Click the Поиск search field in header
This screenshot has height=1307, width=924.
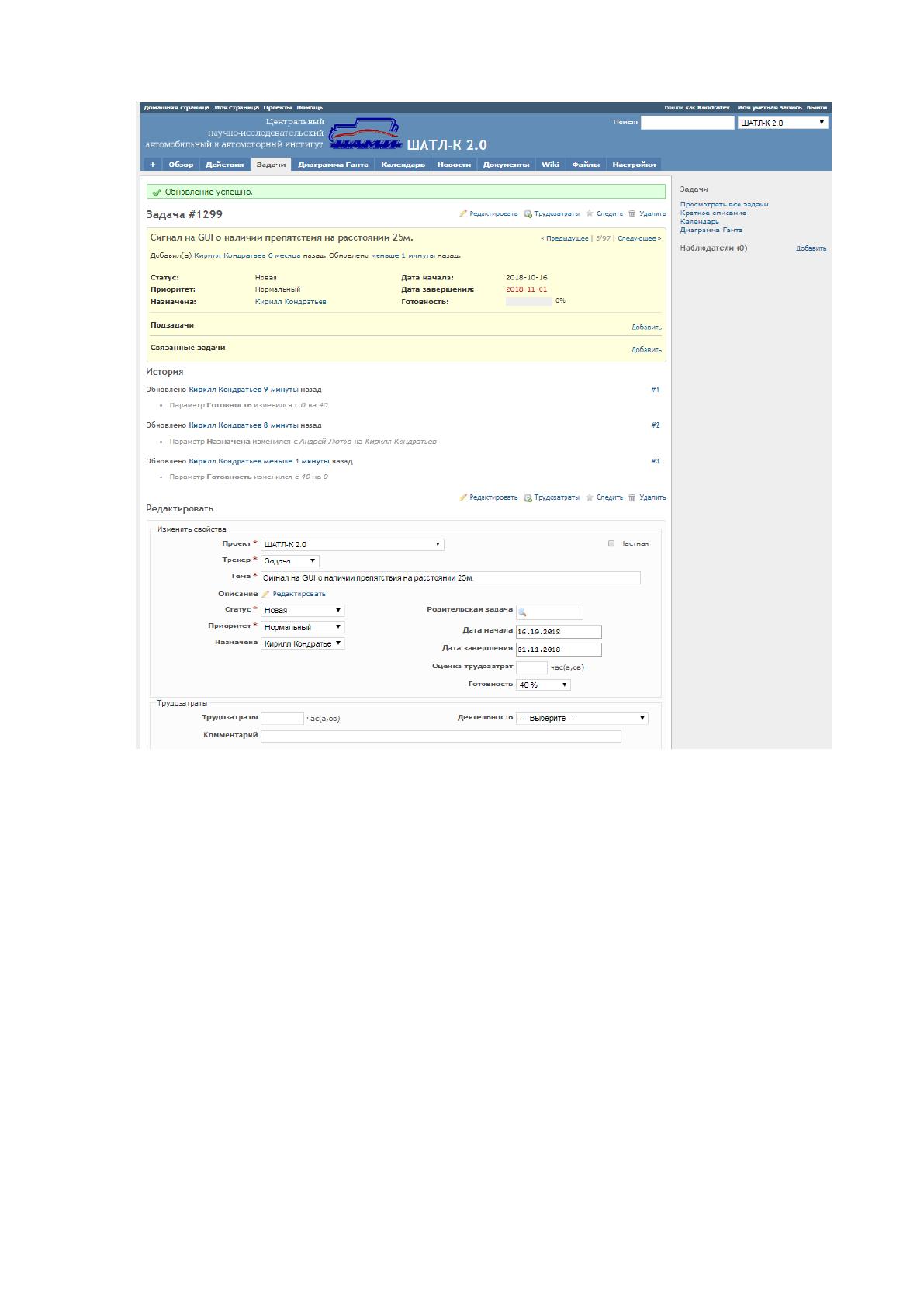pyautogui.click(x=687, y=123)
